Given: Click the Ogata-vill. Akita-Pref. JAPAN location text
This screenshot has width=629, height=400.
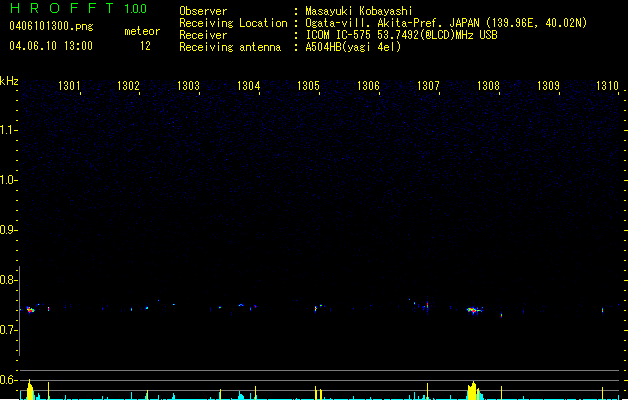Looking at the screenshot, I should tap(446, 23).
